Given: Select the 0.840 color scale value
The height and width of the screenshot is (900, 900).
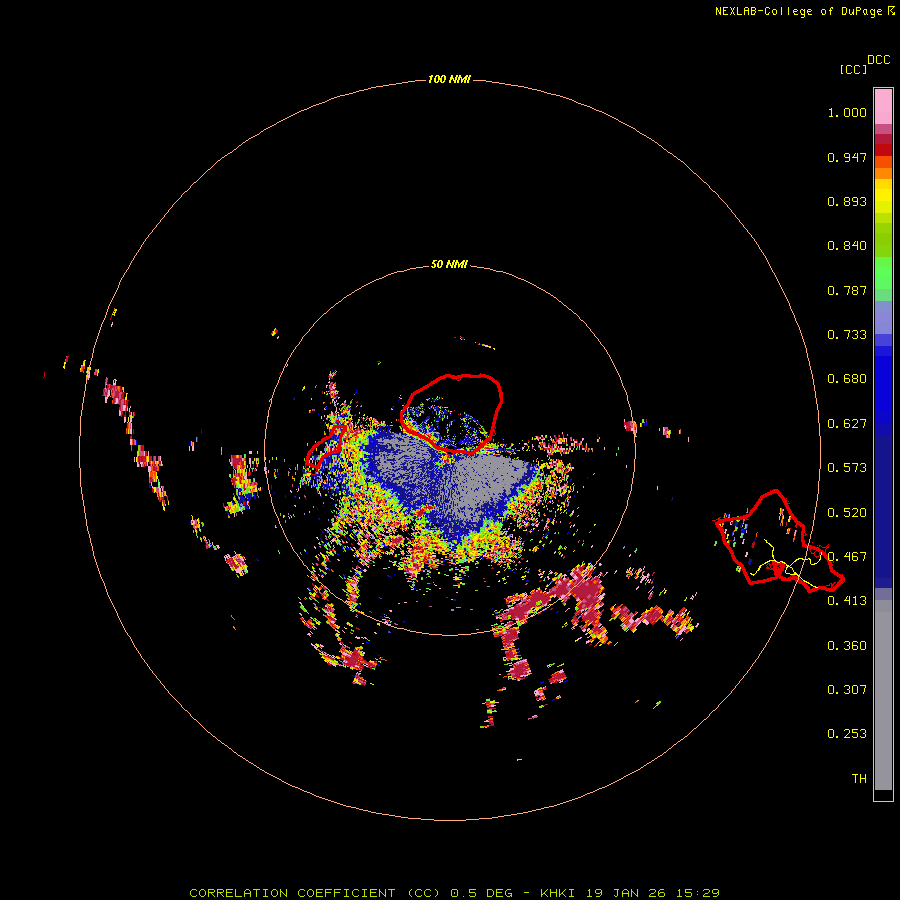Looking at the screenshot, I should 847,246.
